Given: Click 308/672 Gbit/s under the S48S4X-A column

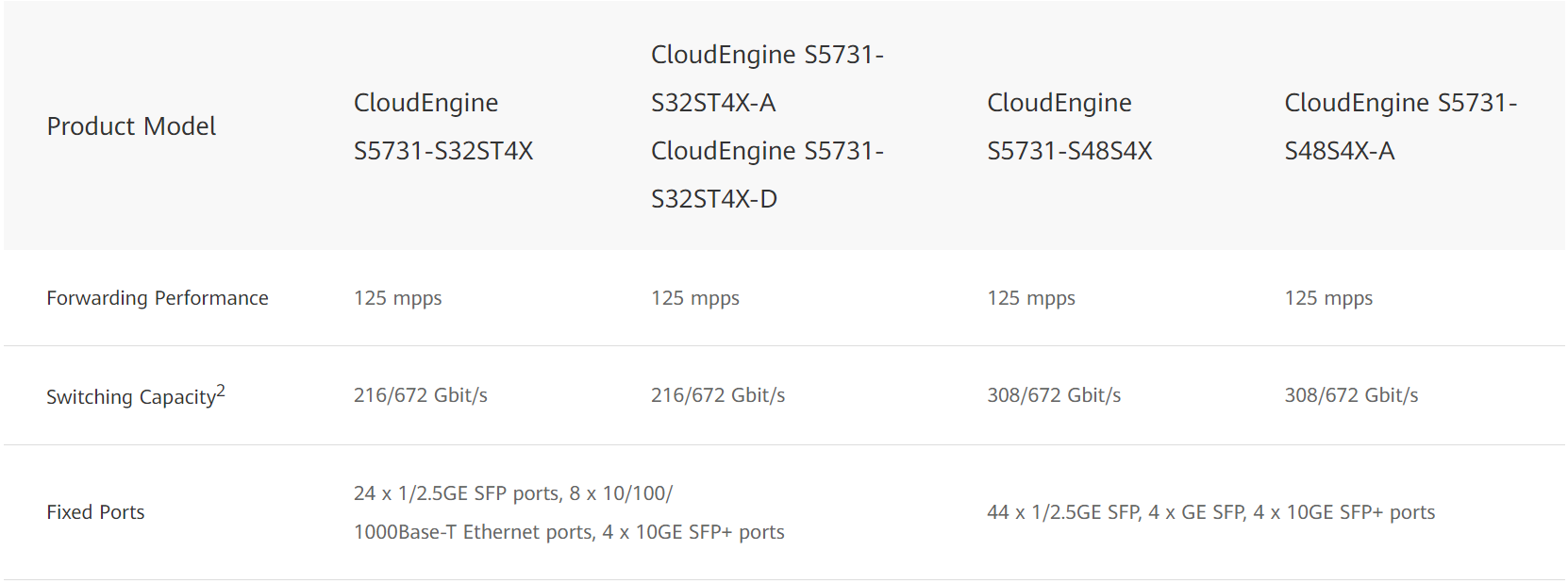Looking at the screenshot, I should pos(1350,395).
